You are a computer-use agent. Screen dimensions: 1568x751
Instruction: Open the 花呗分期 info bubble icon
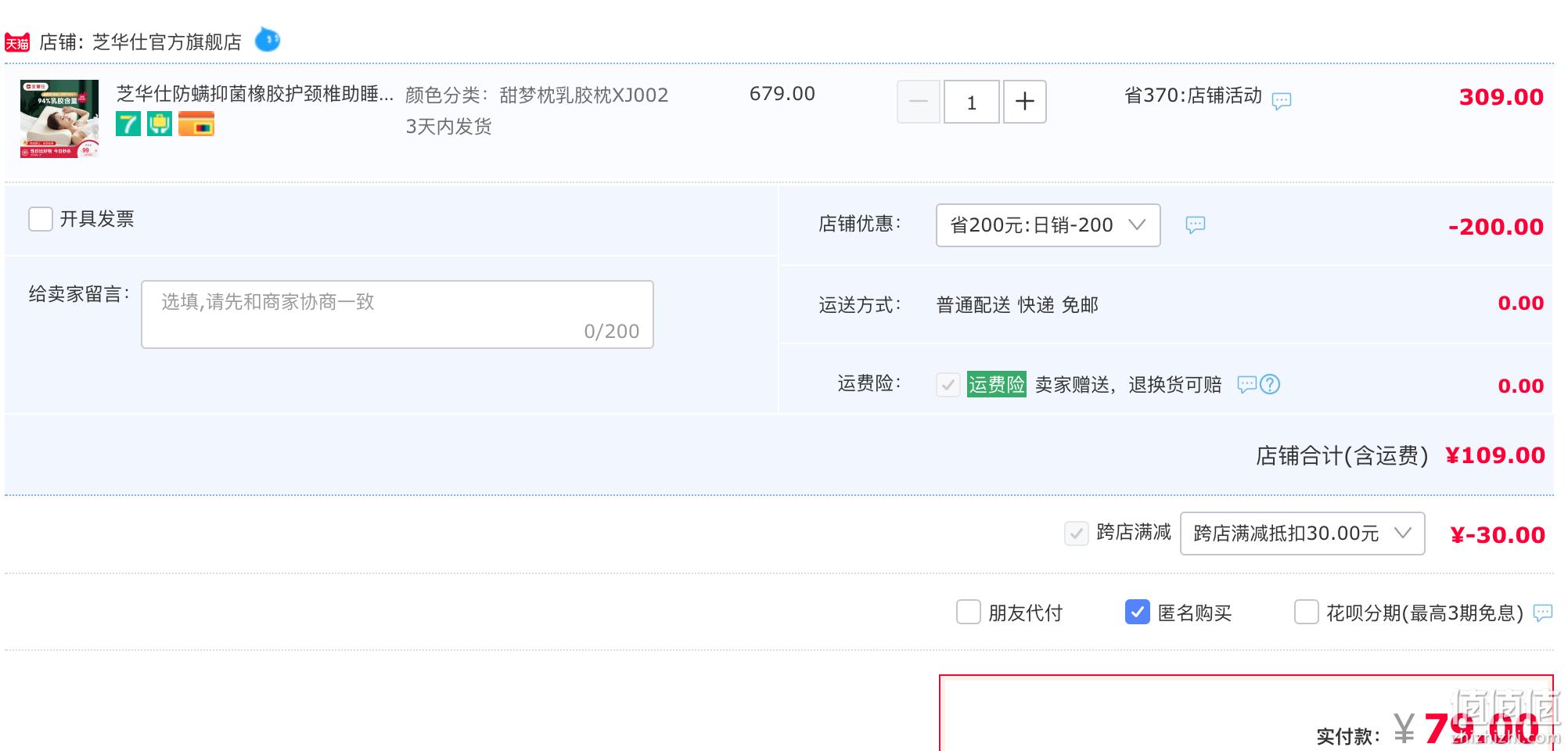point(1543,613)
